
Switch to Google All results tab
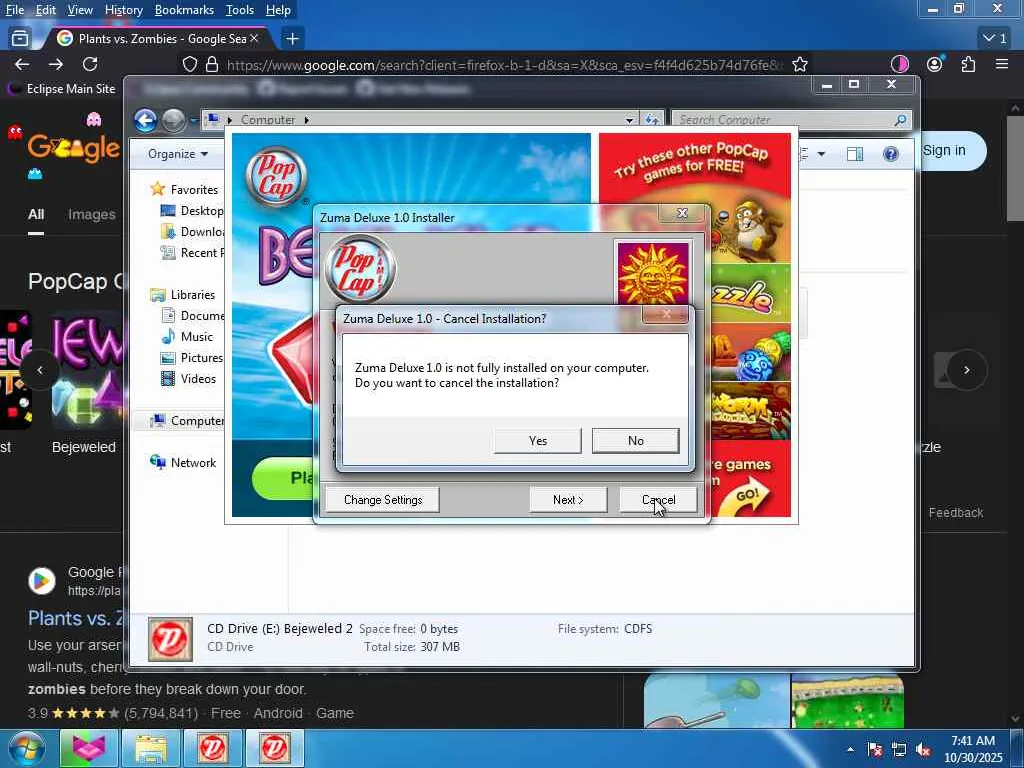36,214
